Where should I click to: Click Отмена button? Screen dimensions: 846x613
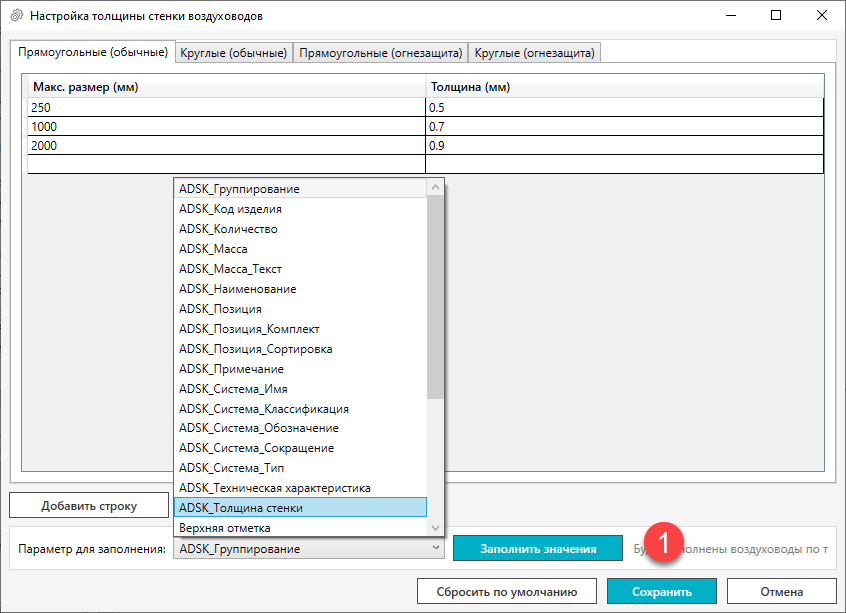[781, 591]
